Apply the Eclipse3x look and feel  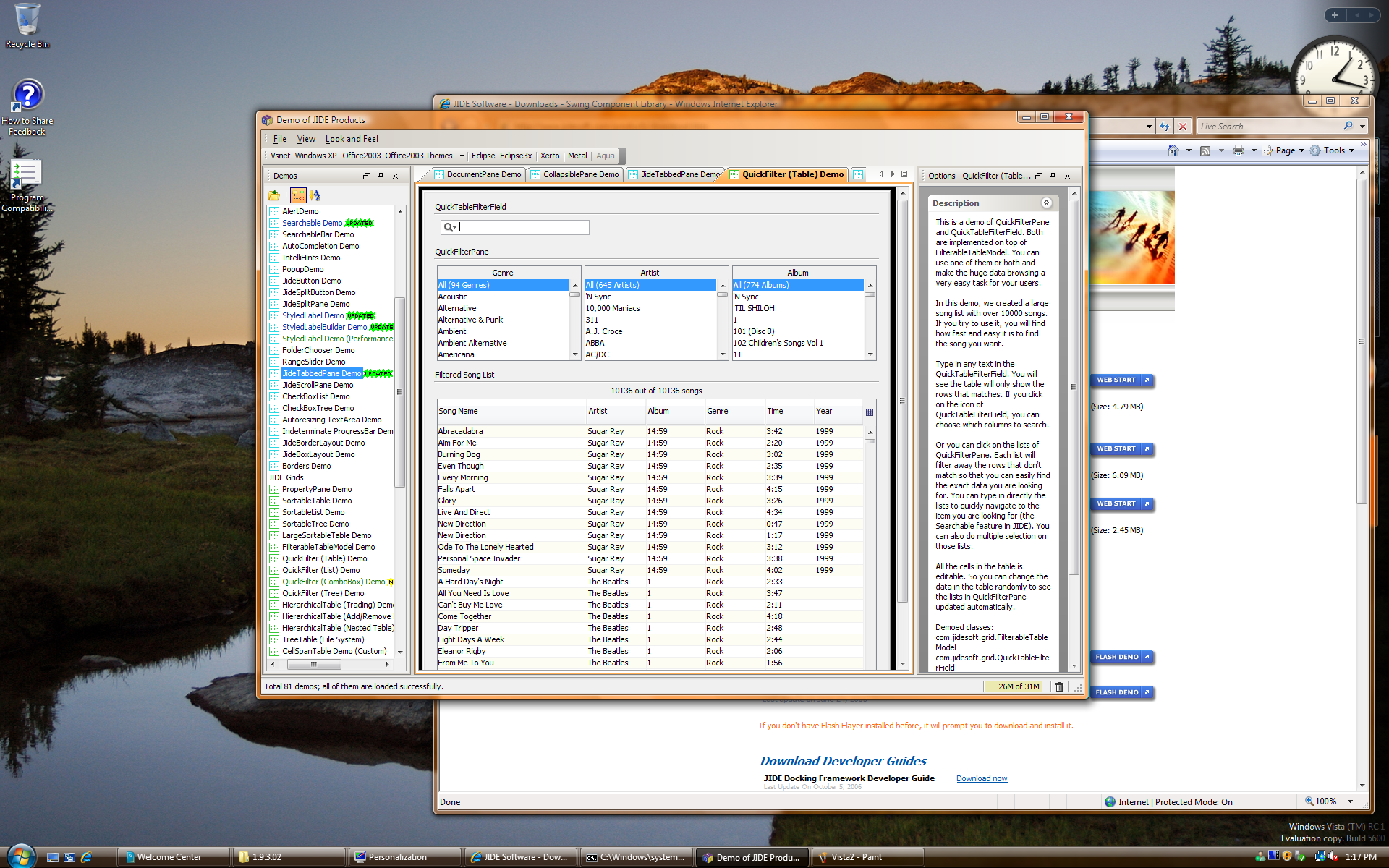click(x=516, y=156)
